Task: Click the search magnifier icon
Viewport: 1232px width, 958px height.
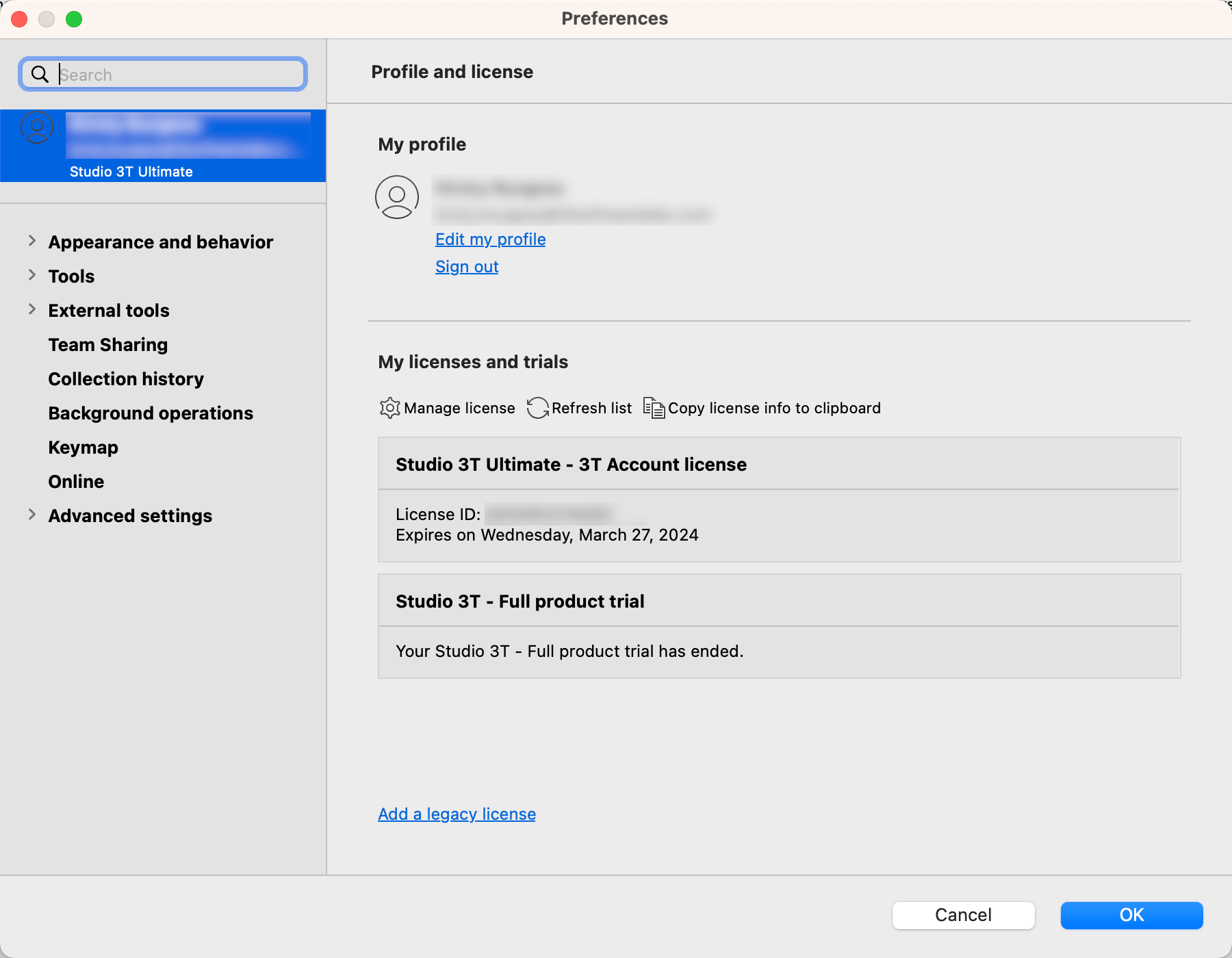Action: (x=40, y=75)
